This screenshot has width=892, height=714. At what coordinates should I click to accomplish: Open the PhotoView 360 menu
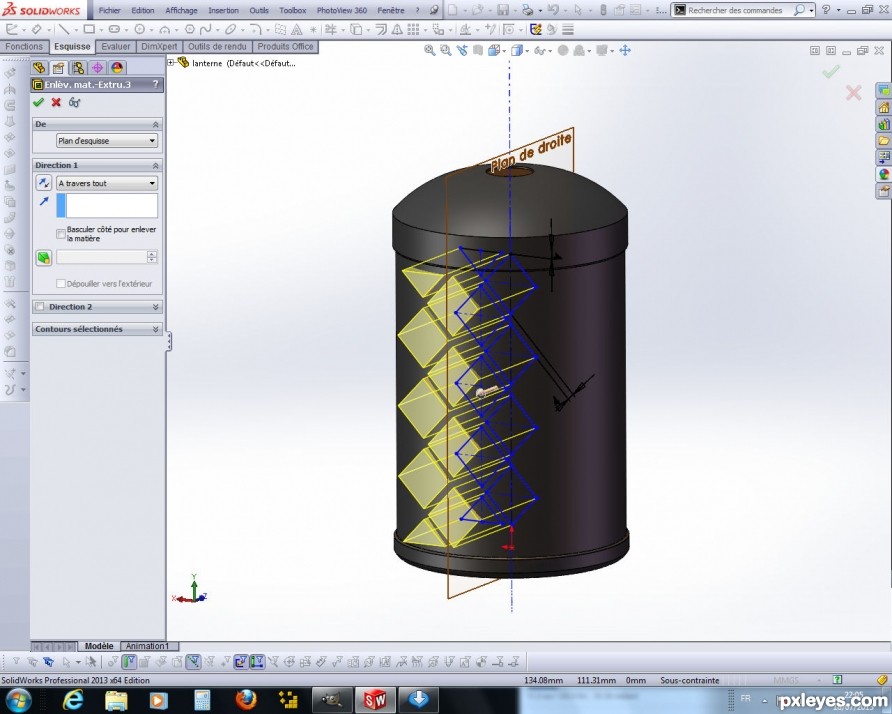(342, 10)
